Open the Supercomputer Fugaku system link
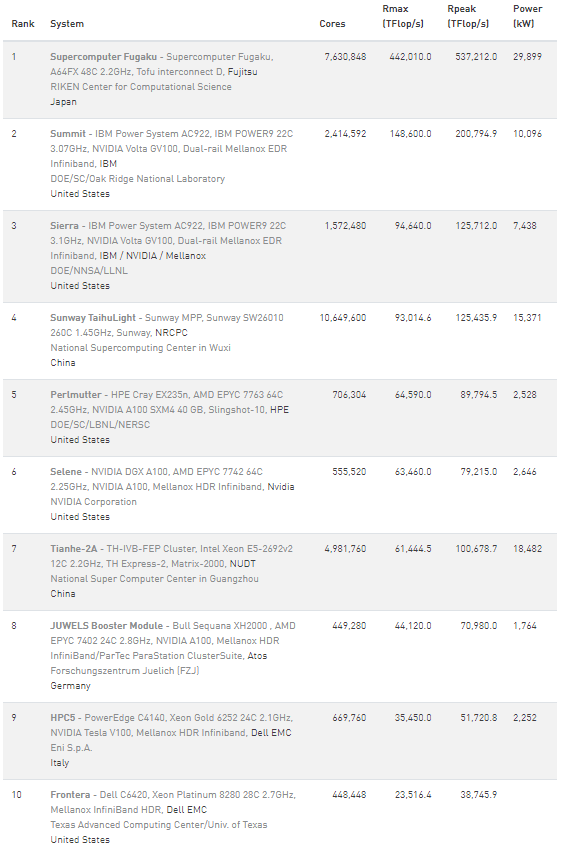This screenshot has width=563, height=859. click(x=103, y=57)
